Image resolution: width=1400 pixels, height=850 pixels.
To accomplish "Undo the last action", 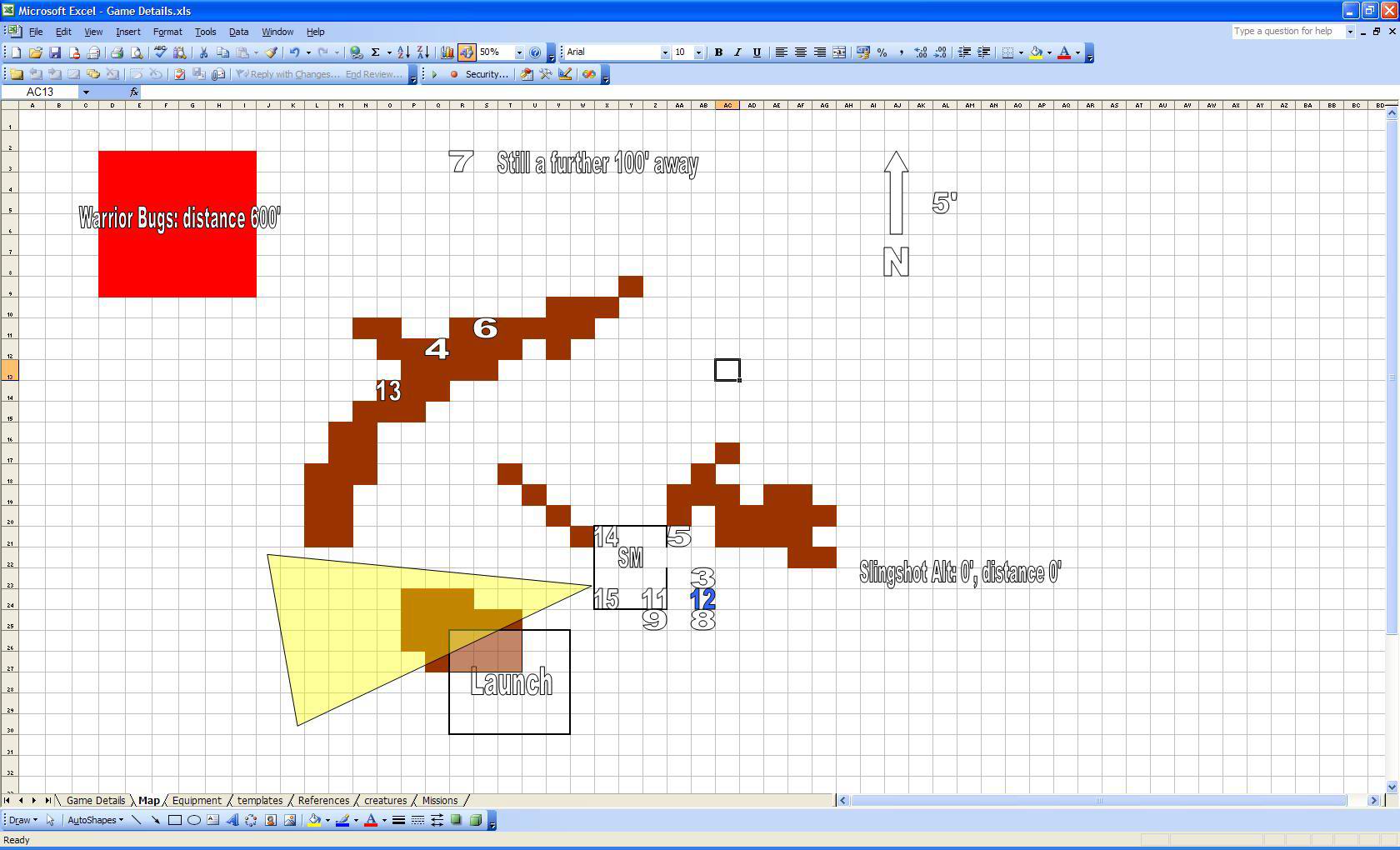I will click(294, 52).
